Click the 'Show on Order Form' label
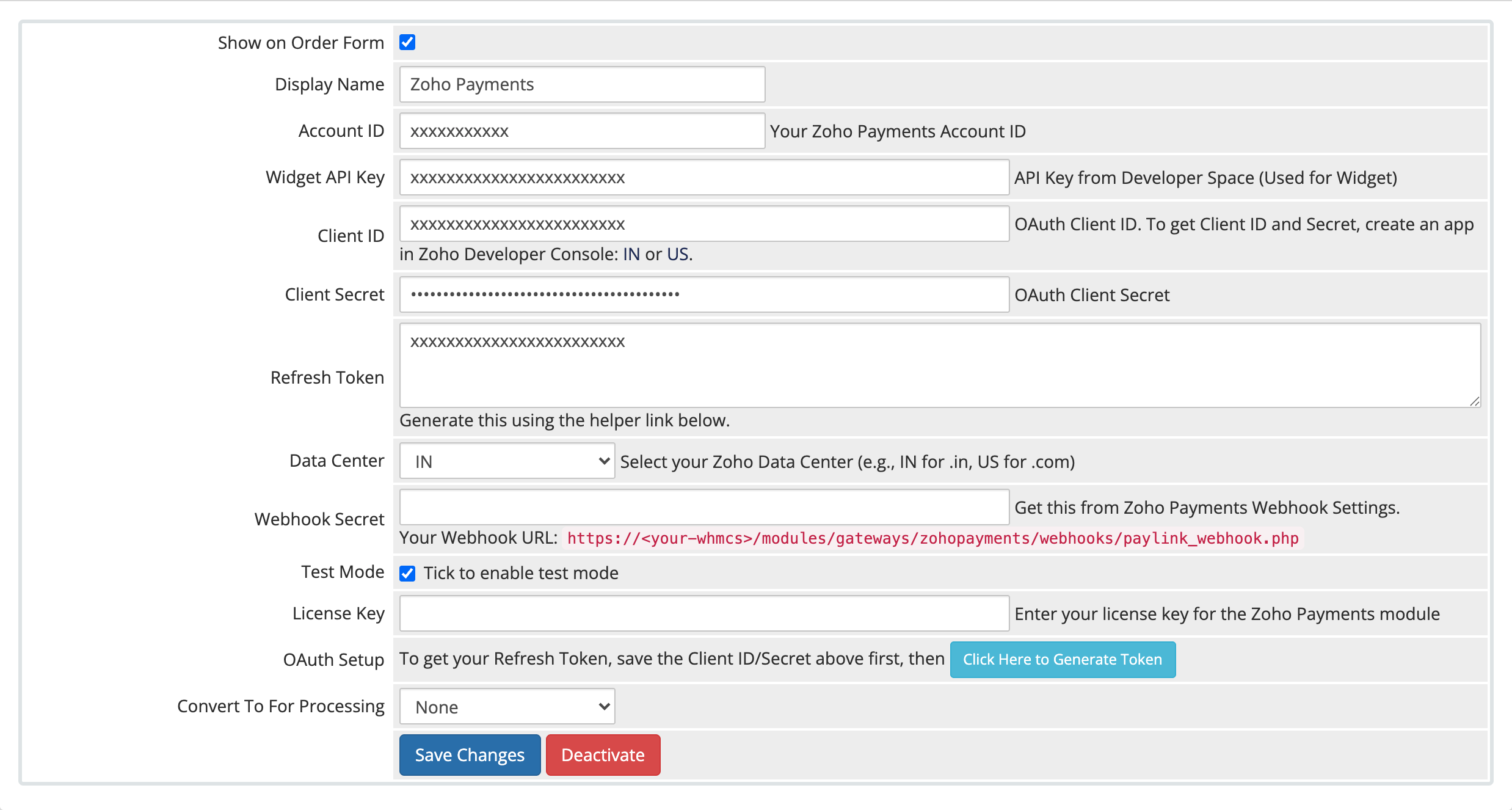This screenshot has width=1512, height=810. coord(301,43)
